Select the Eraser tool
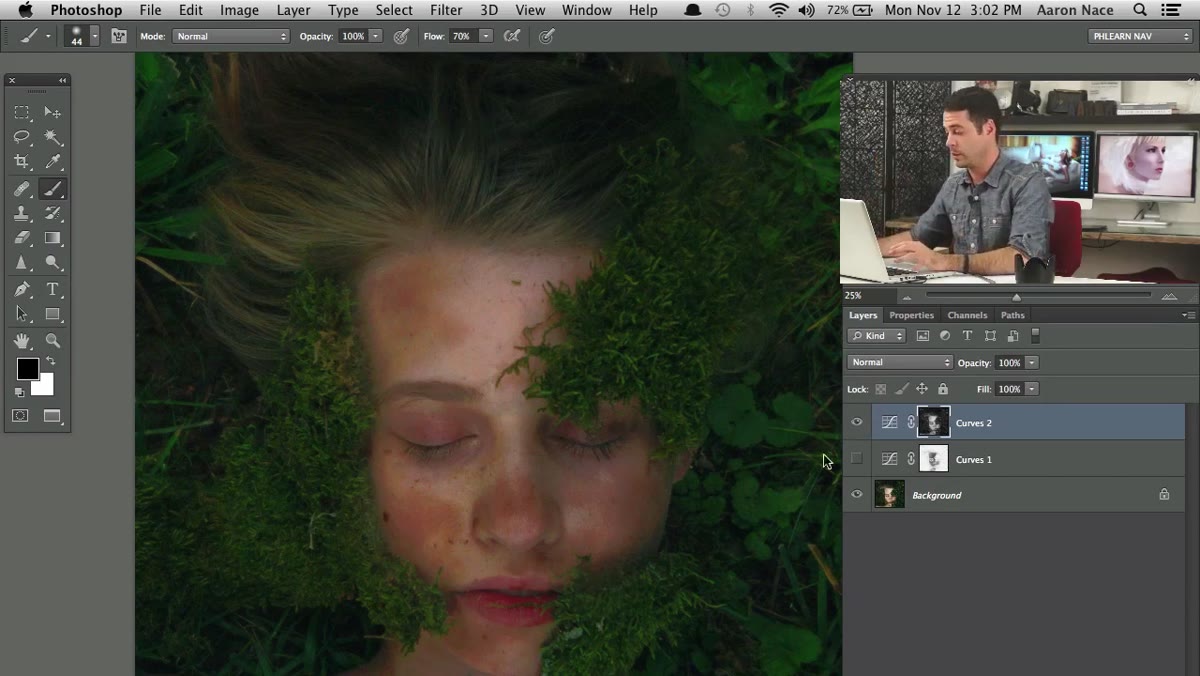 pos(22,238)
